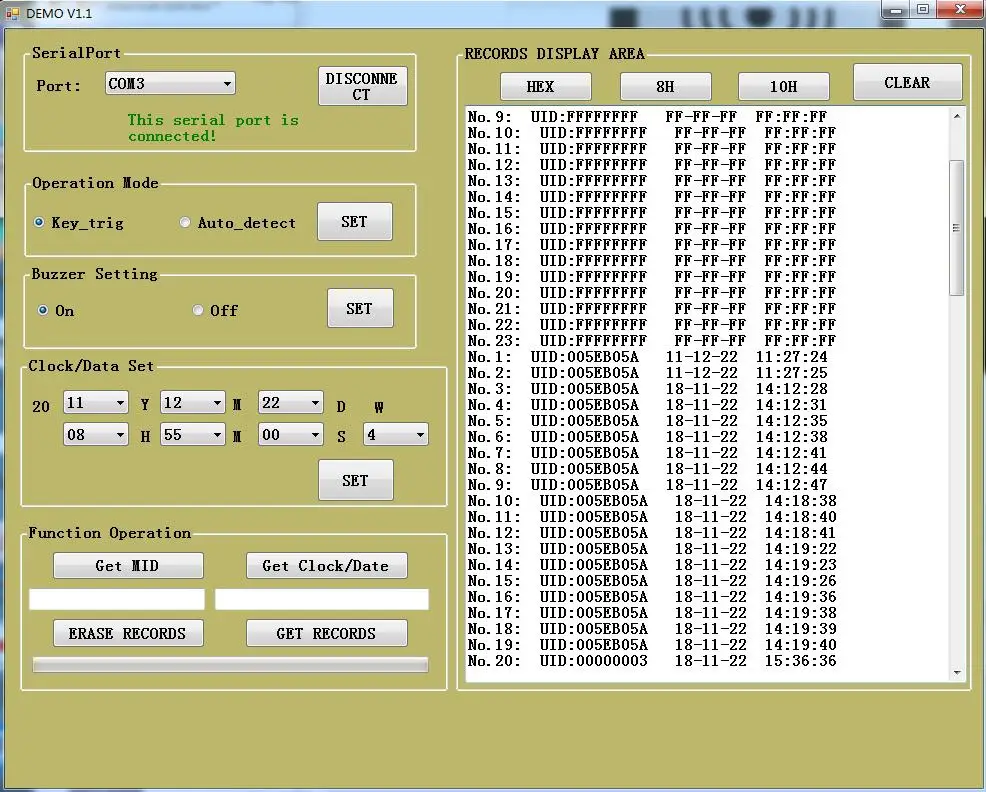
Task: Click the DEMO V1.1 window title icon
Action: (12, 13)
